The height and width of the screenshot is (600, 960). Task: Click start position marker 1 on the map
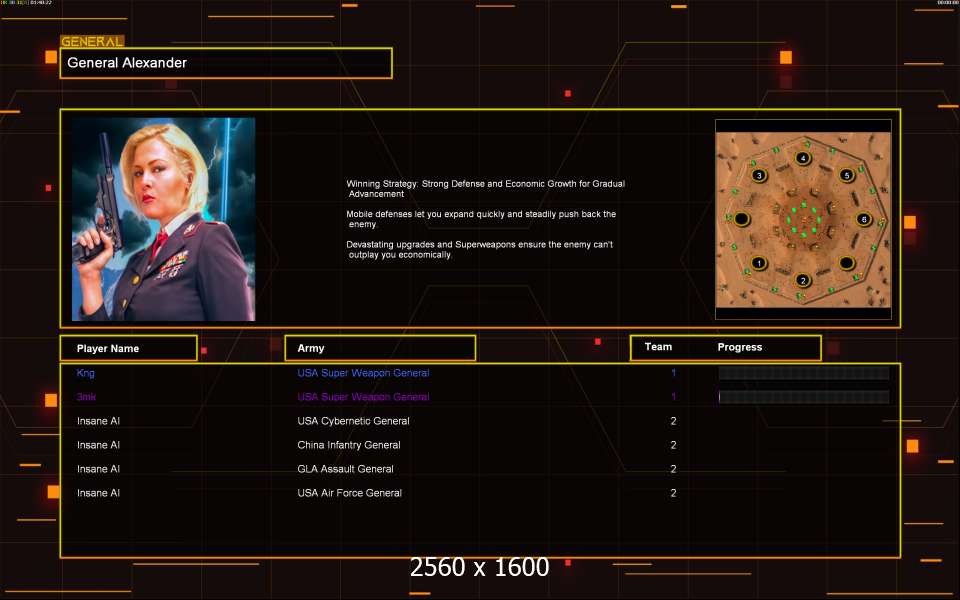[x=759, y=263]
